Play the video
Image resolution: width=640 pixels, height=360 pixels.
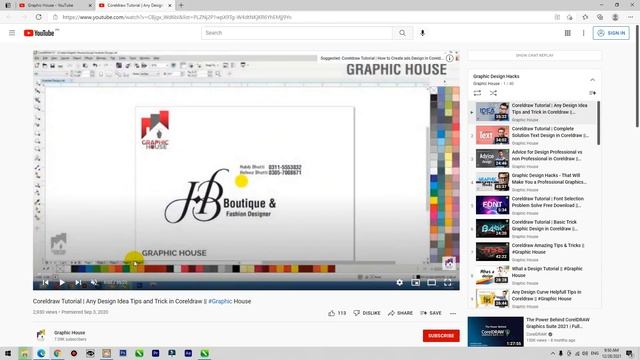coord(62,282)
